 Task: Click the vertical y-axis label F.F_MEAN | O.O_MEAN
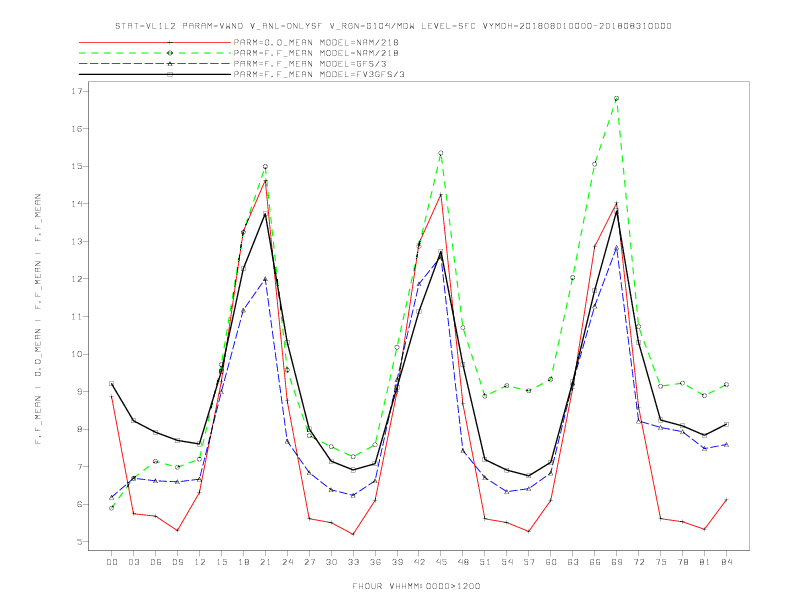[38, 319]
